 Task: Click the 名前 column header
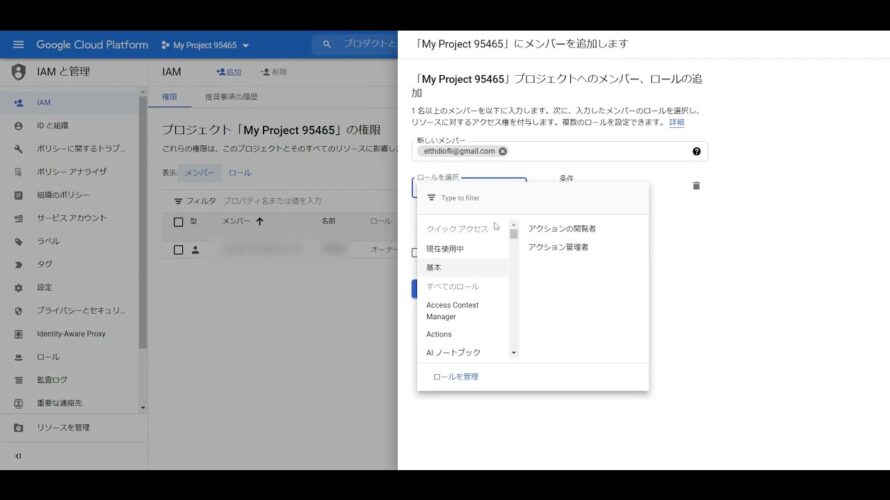point(329,221)
